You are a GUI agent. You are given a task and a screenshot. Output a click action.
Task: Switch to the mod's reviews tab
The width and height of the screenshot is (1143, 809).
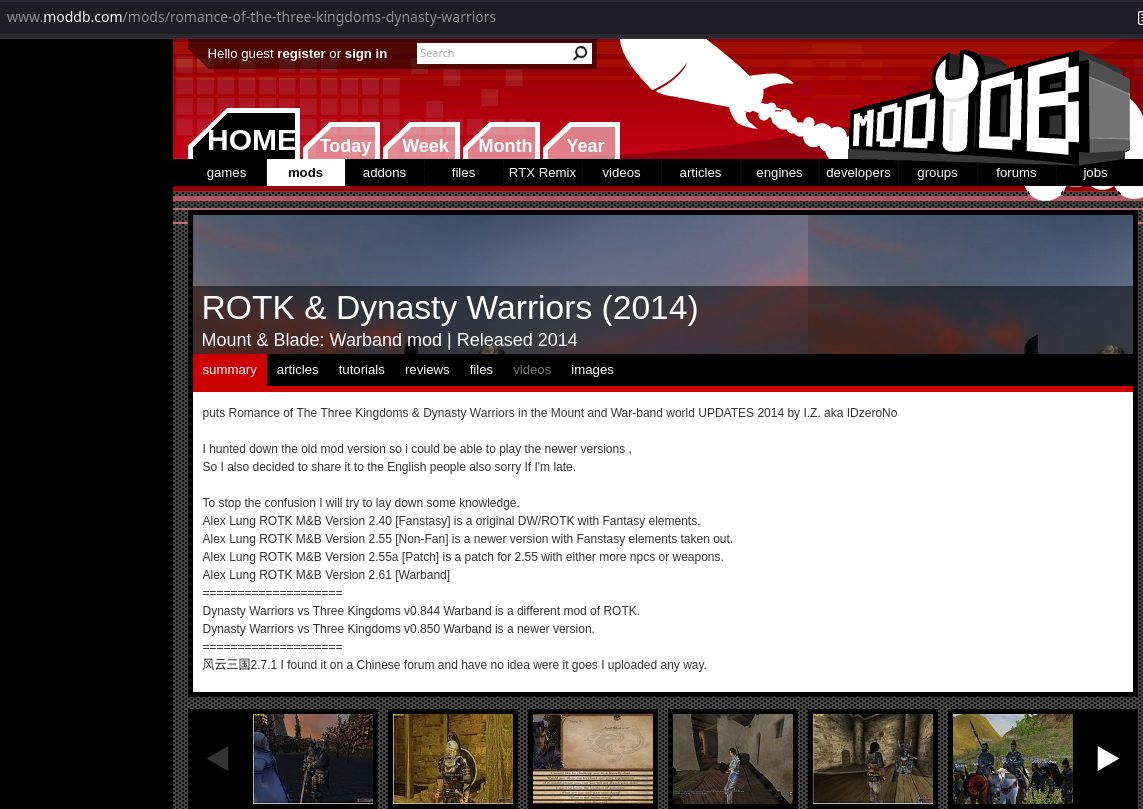tap(427, 370)
